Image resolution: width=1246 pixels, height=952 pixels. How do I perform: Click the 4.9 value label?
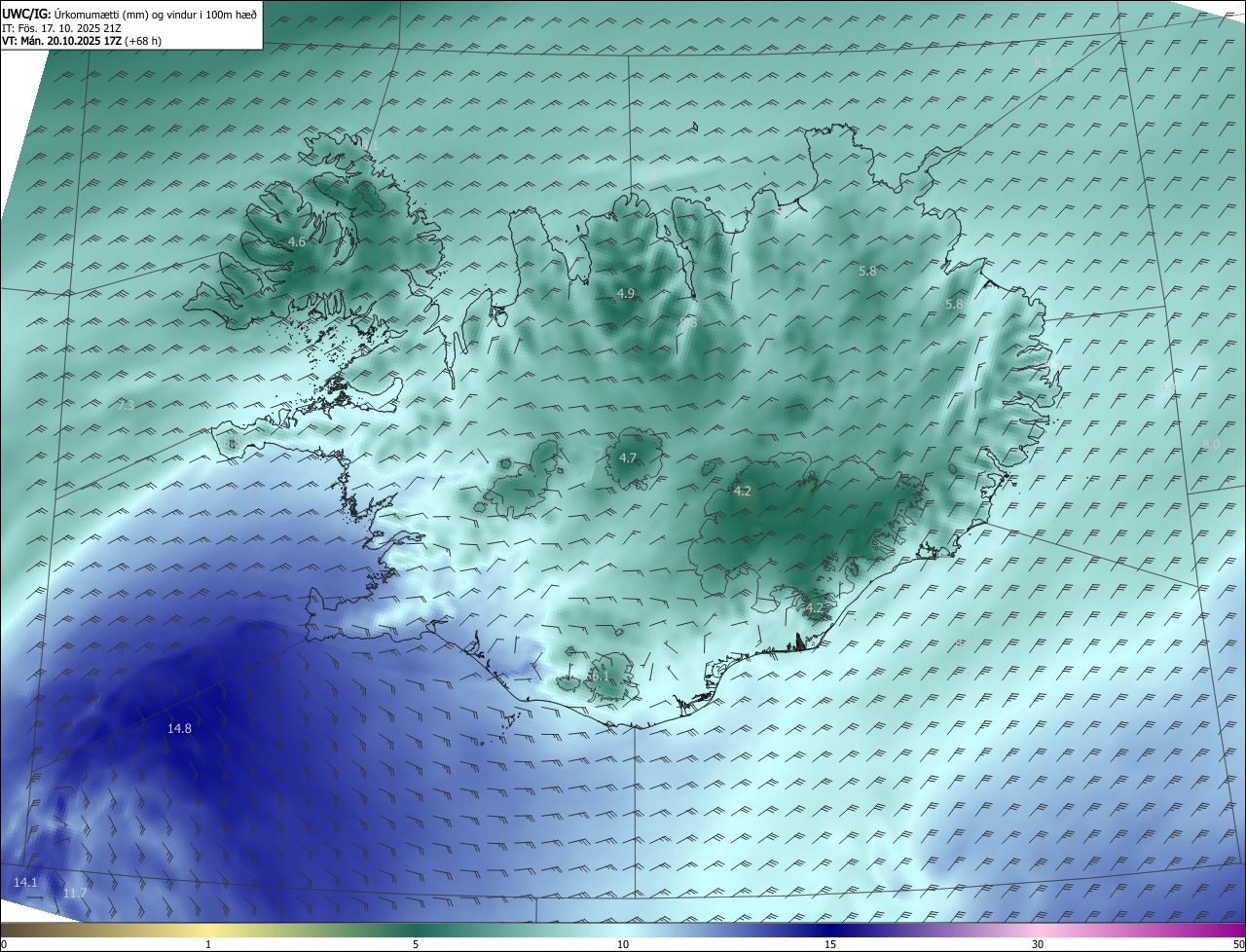pos(626,293)
